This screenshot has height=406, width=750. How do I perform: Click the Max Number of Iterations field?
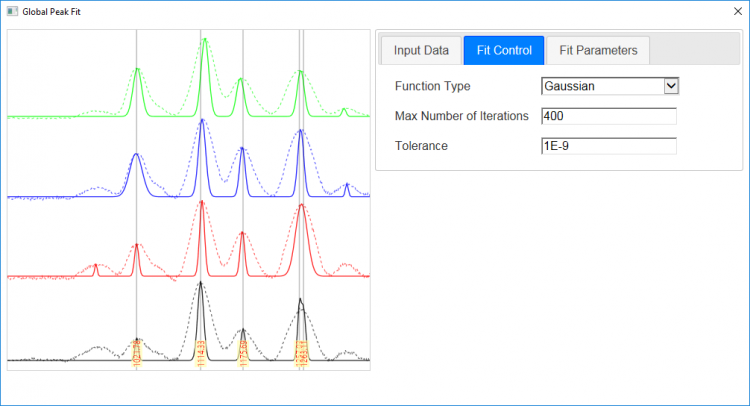click(x=608, y=116)
